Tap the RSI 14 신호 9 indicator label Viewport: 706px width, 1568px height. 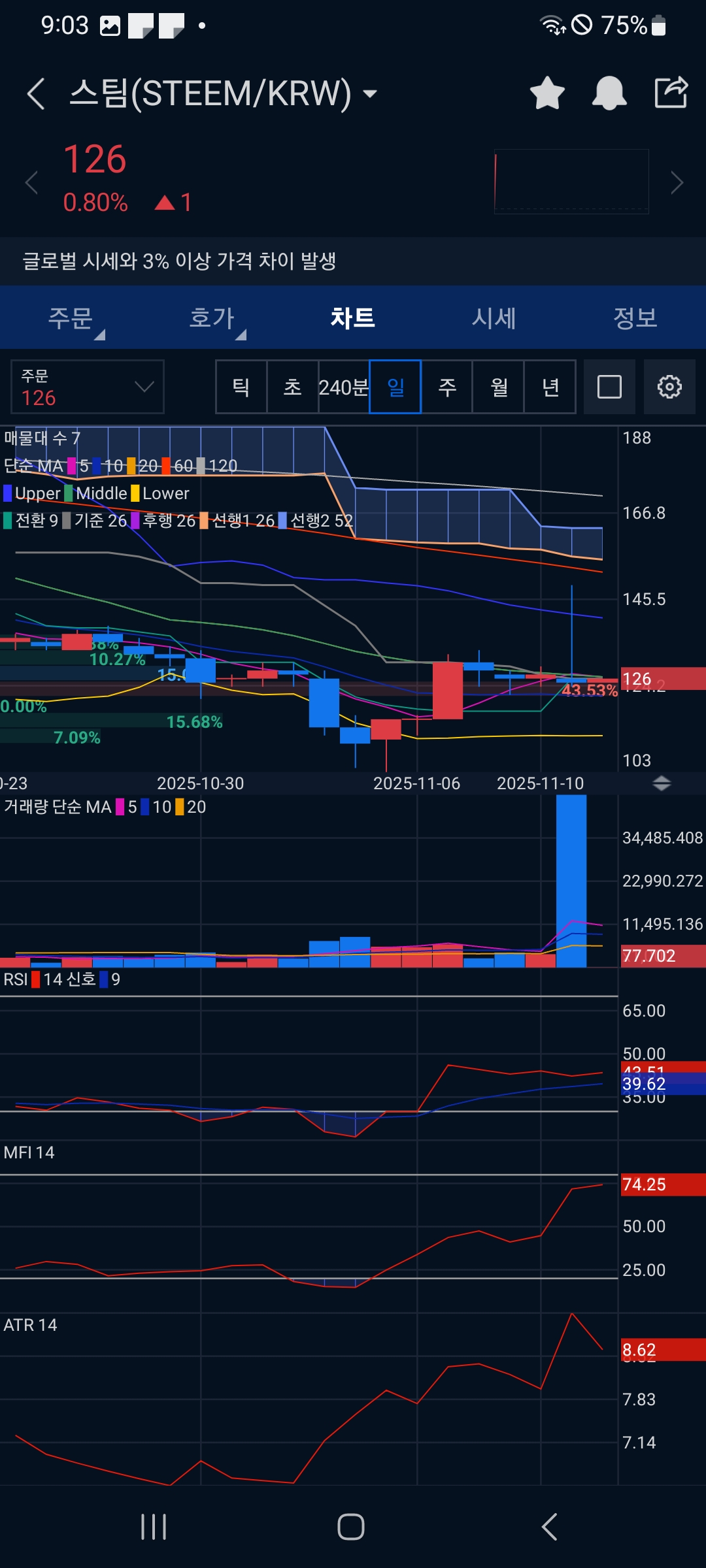pos(62,979)
